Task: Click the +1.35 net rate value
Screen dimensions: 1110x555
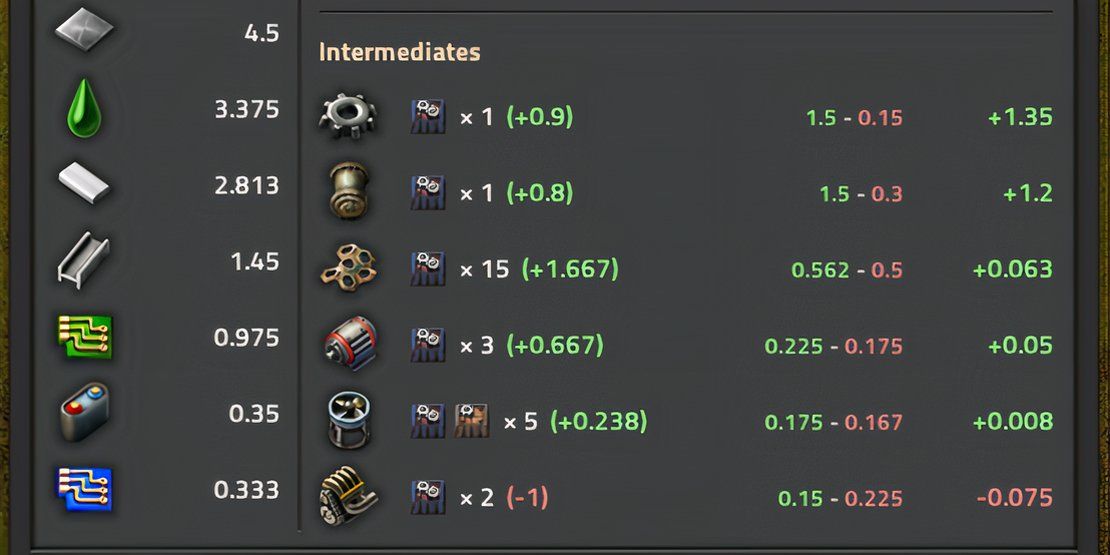Action: 1020,117
